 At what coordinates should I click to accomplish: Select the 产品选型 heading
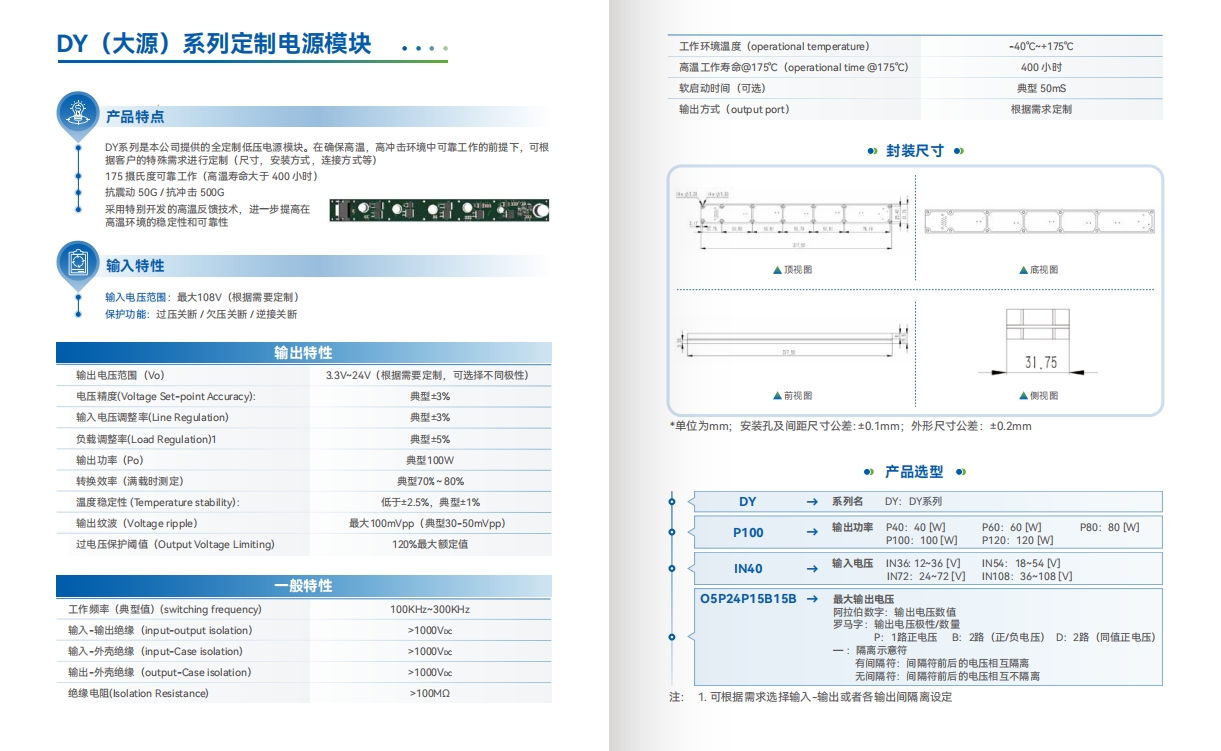914,472
